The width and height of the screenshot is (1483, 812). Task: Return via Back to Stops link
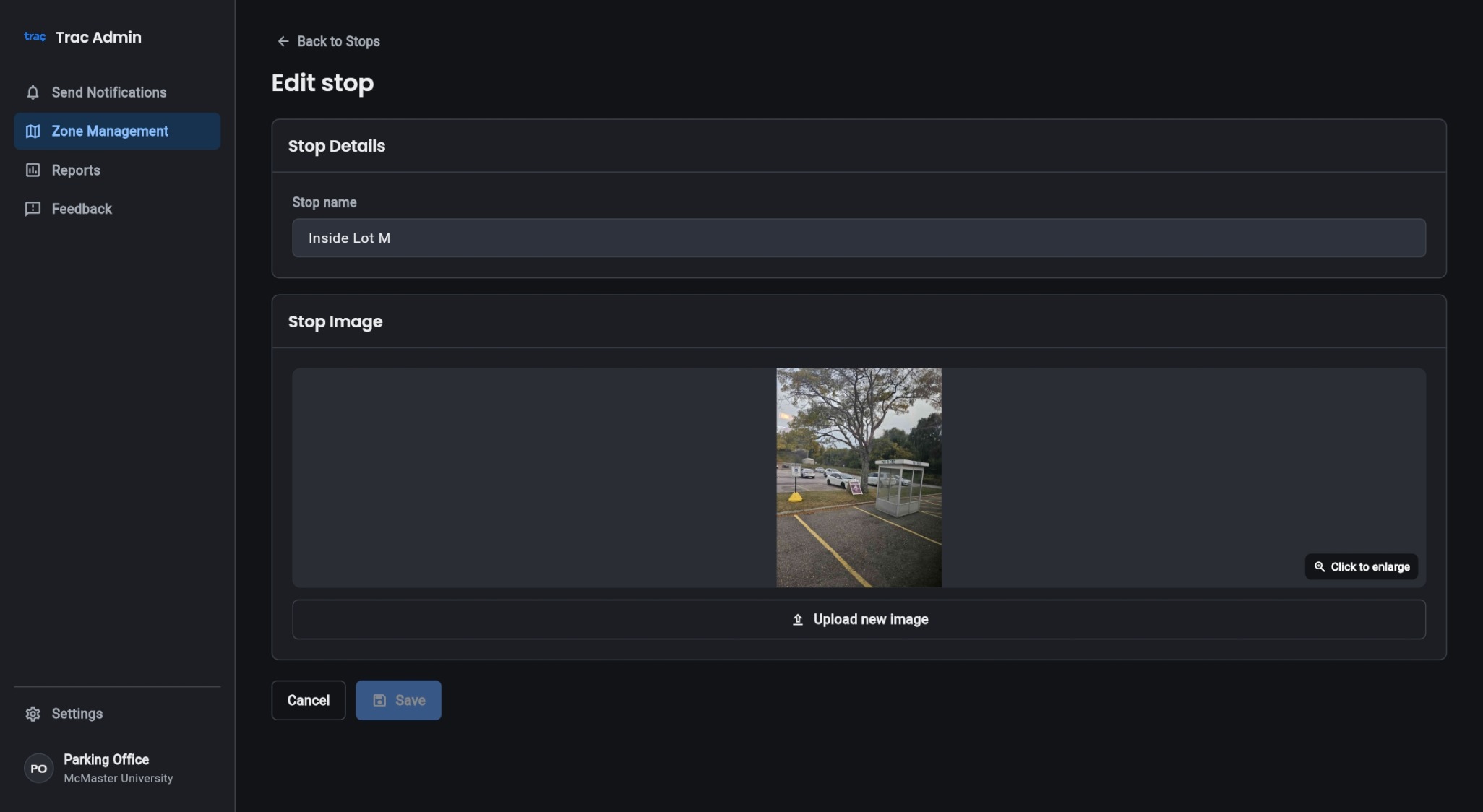coord(329,41)
